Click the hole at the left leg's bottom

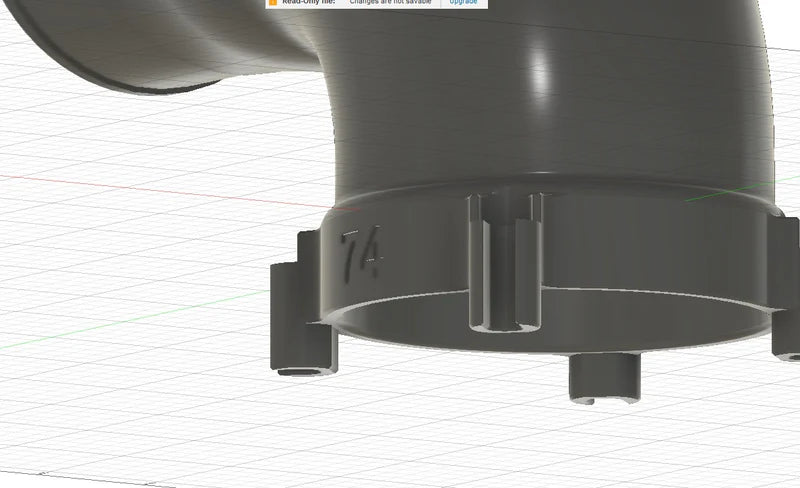click(298, 371)
